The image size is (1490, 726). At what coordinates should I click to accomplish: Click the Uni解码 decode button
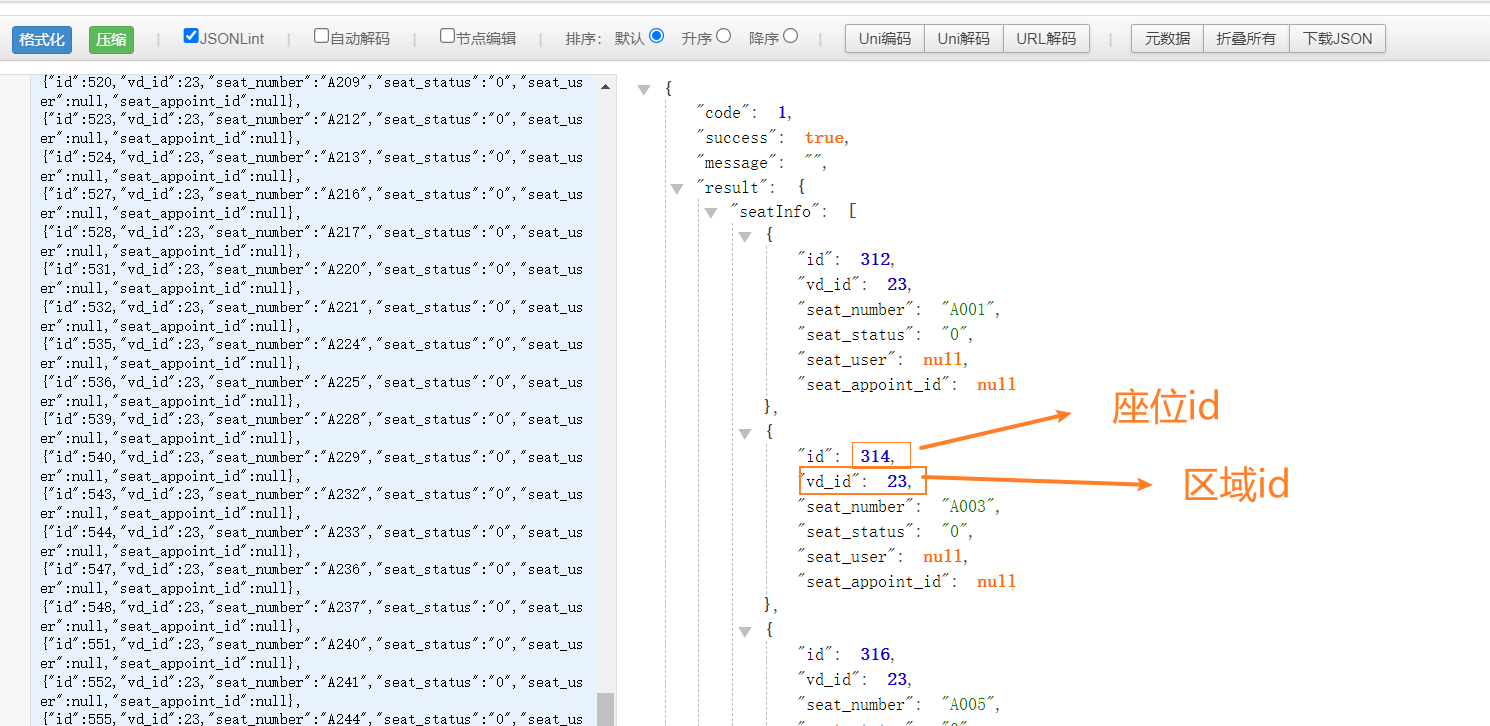pyautogui.click(x=963, y=39)
